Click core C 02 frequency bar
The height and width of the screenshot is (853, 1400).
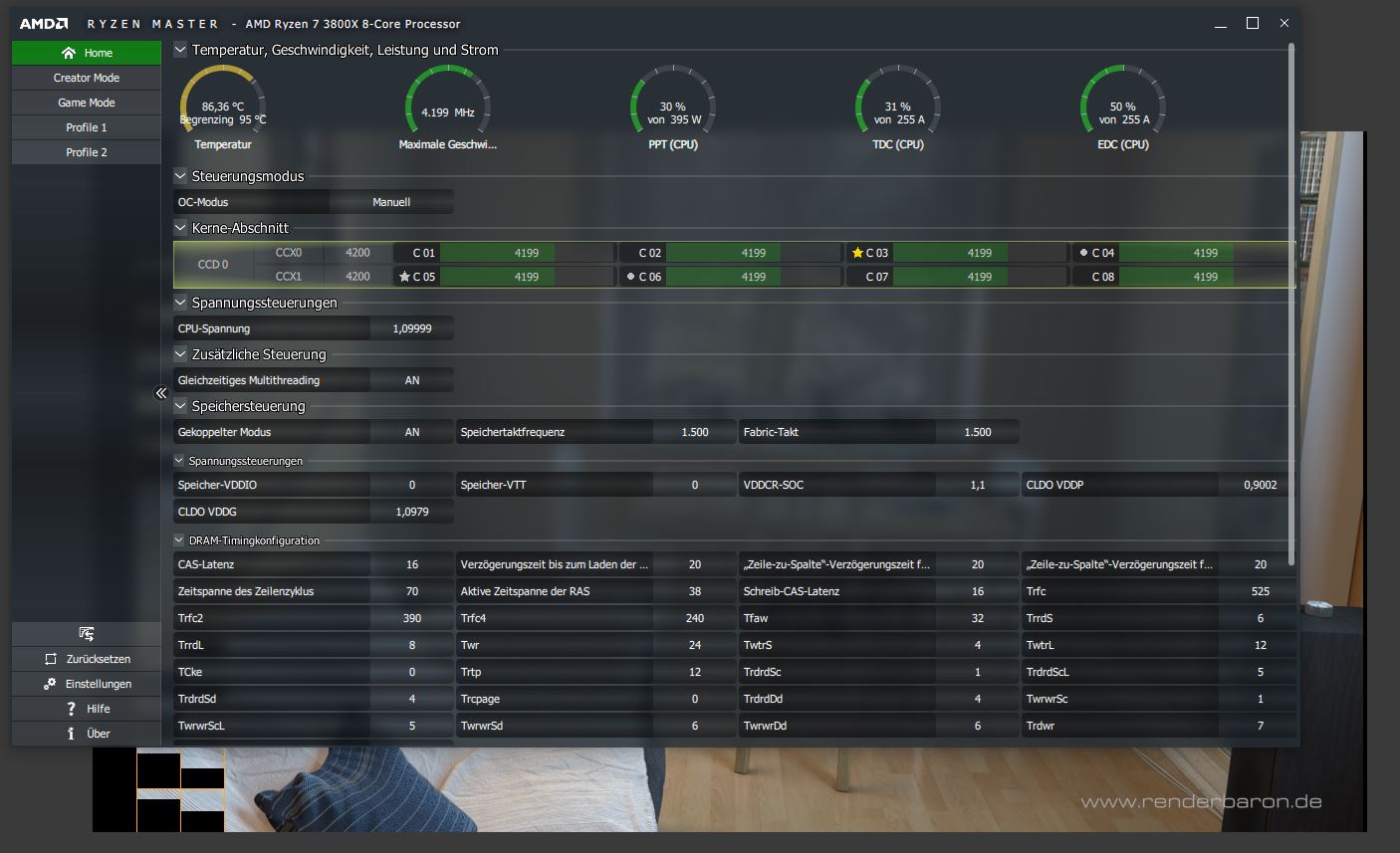coord(754,253)
